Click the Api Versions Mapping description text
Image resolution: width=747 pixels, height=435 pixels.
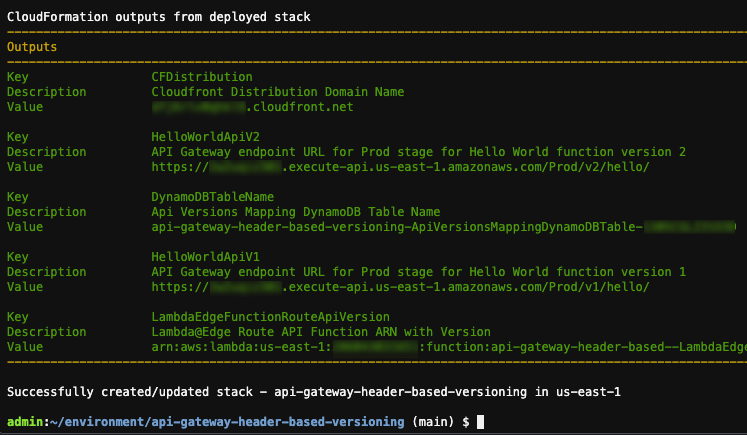click(296, 212)
